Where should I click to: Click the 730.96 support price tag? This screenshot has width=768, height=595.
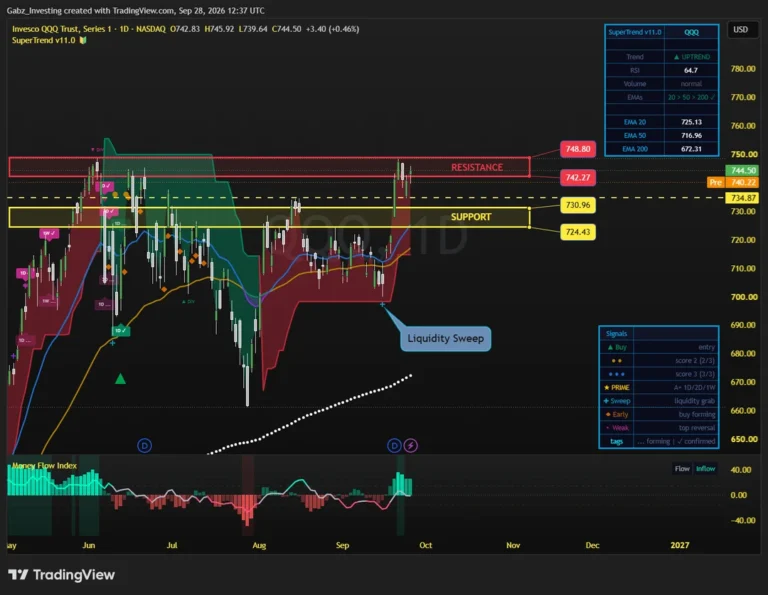tap(578, 205)
